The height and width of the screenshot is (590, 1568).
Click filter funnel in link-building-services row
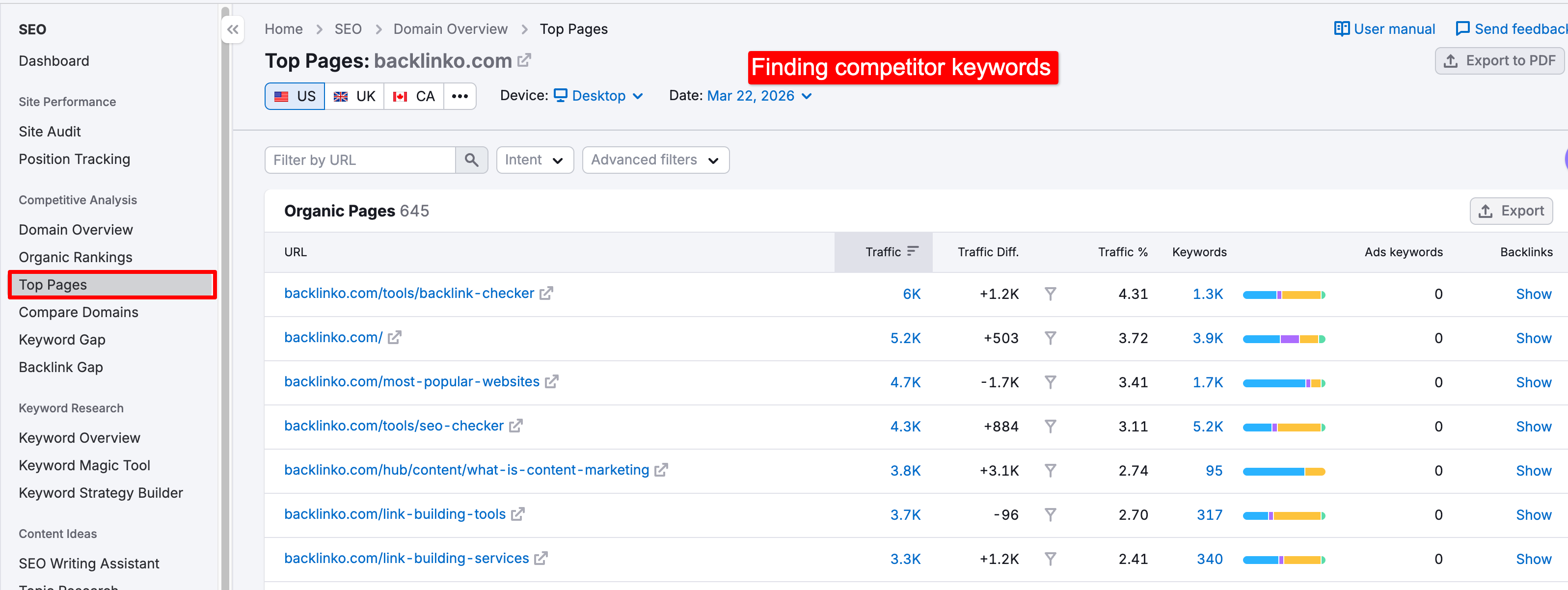[x=1050, y=559]
